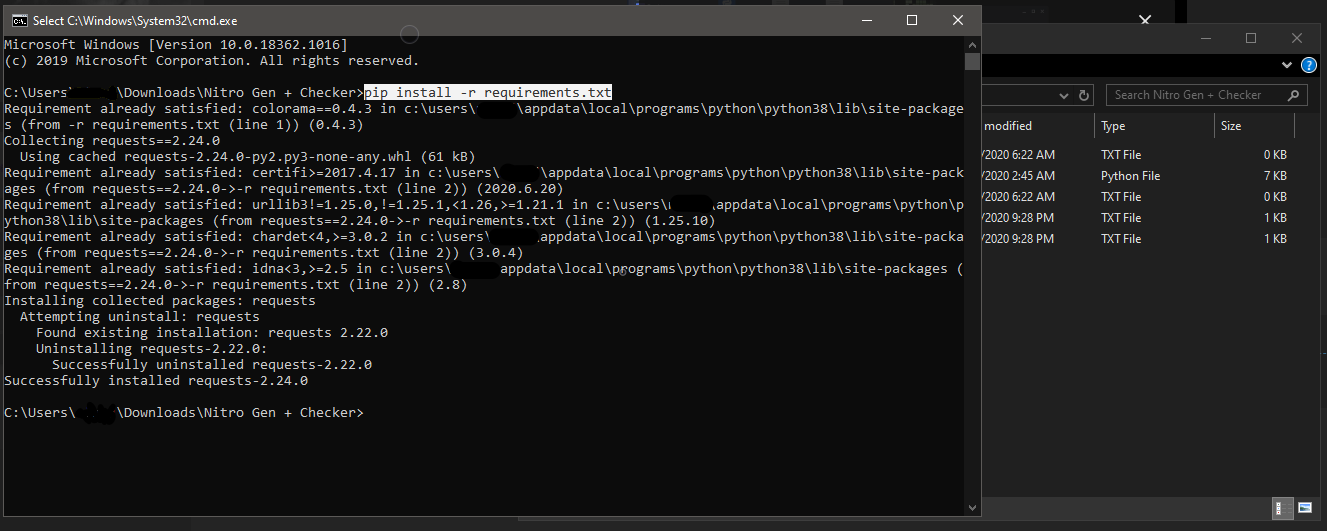Click 'Using cached requests-2.24.0' wheel line
Image resolution: width=1327 pixels, height=531 pixels.
pos(248,156)
